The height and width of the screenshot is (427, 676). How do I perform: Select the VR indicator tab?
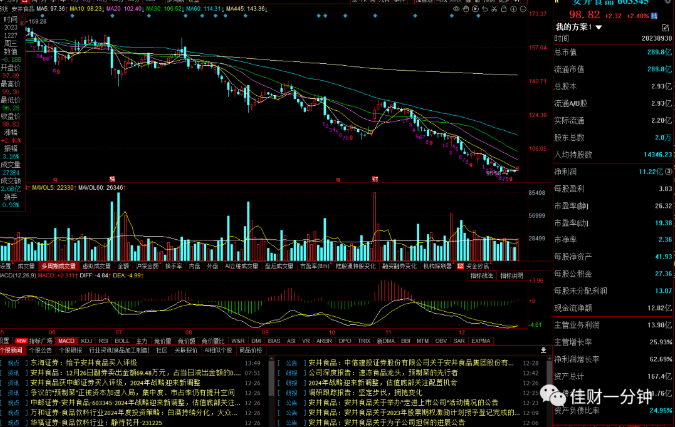(306, 341)
